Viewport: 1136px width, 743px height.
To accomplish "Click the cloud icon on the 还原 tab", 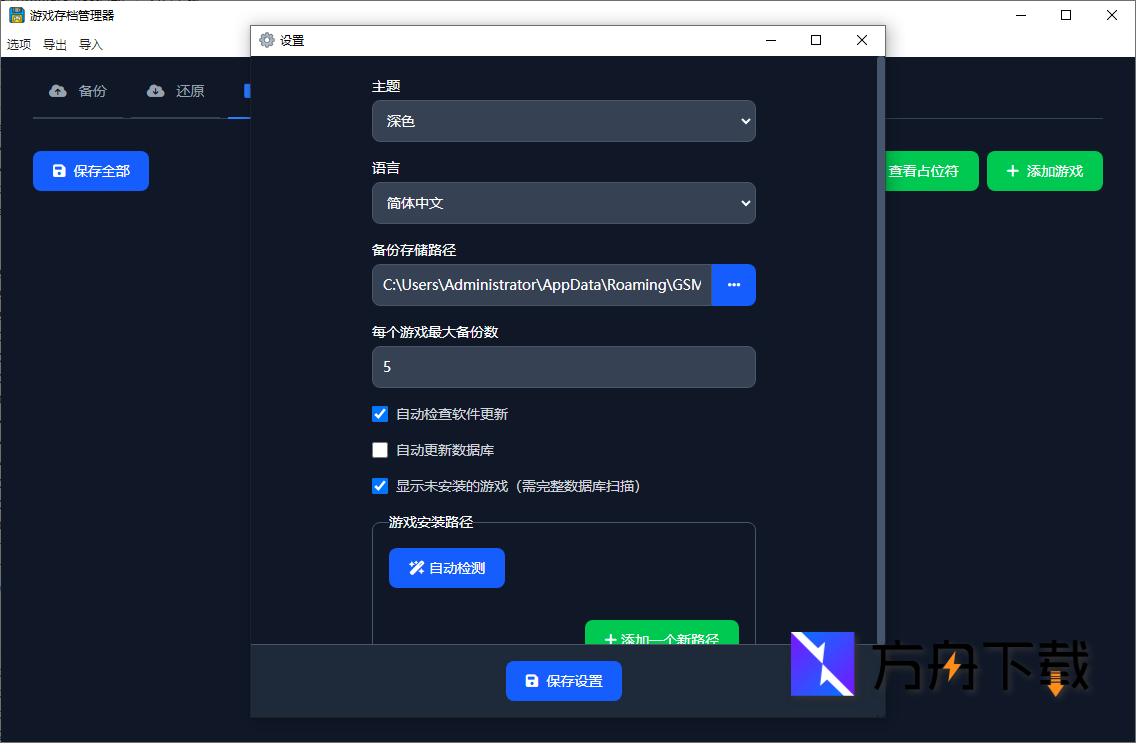I will [x=156, y=90].
